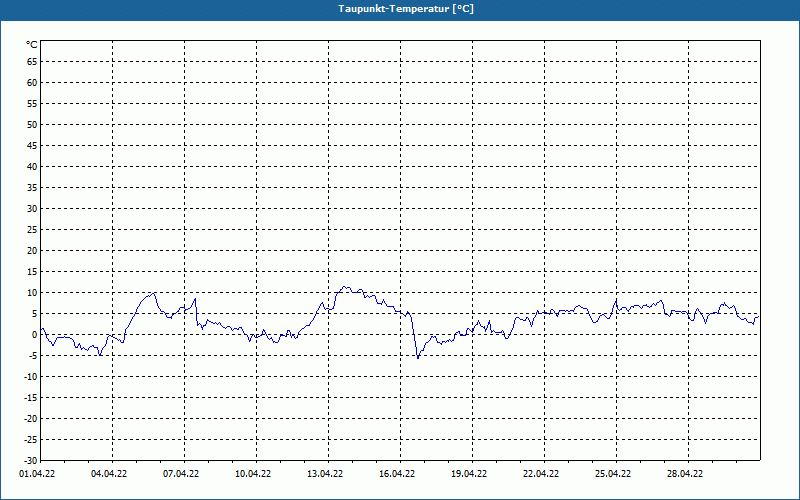Select the 01.04.22 date label
The height and width of the screenshot is (500, 800).
coord(37,474)
